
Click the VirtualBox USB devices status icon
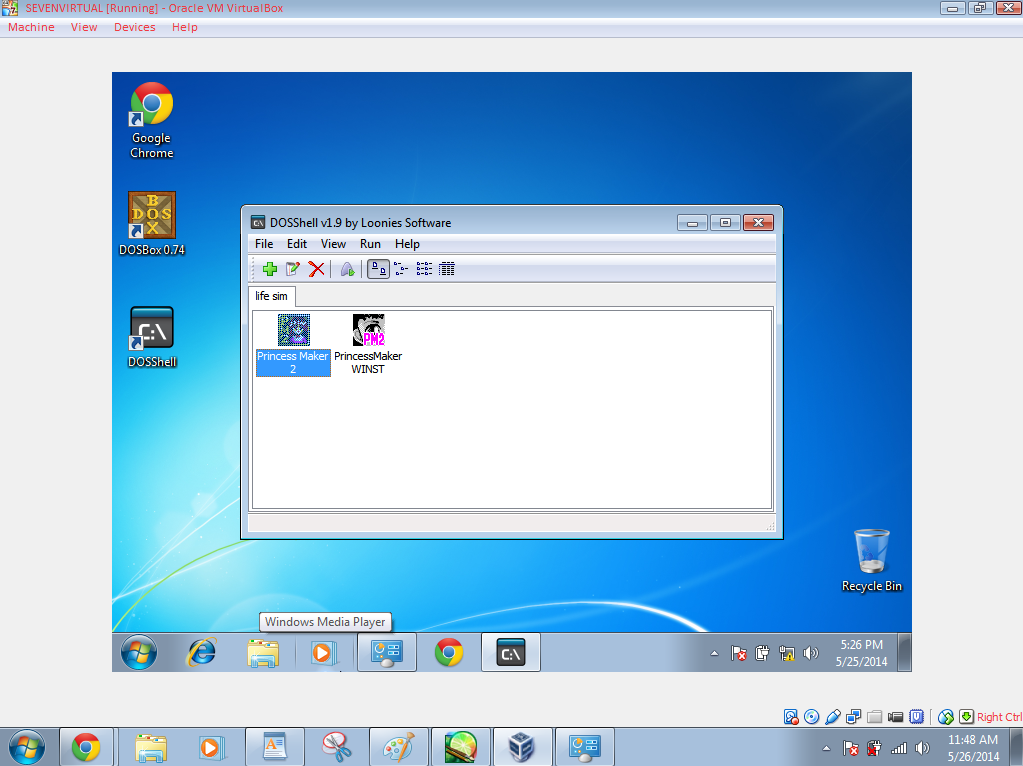(832, 717)
